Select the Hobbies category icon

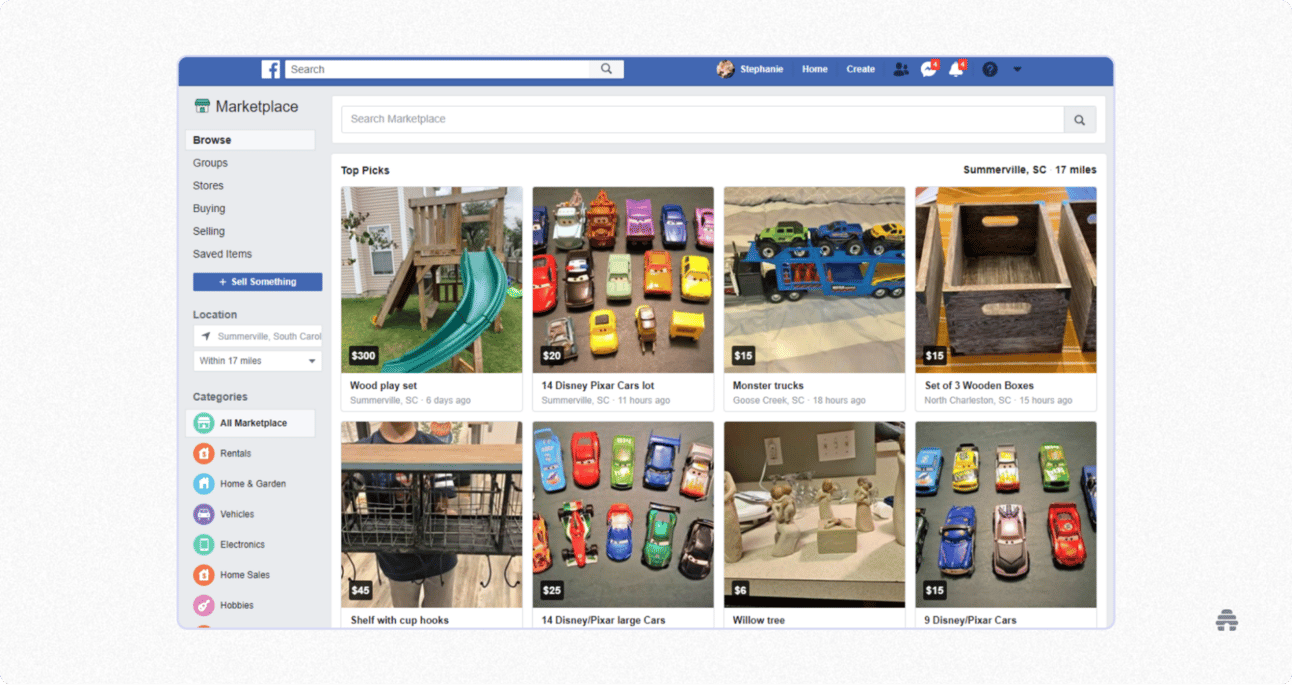[x=204, y=605]
